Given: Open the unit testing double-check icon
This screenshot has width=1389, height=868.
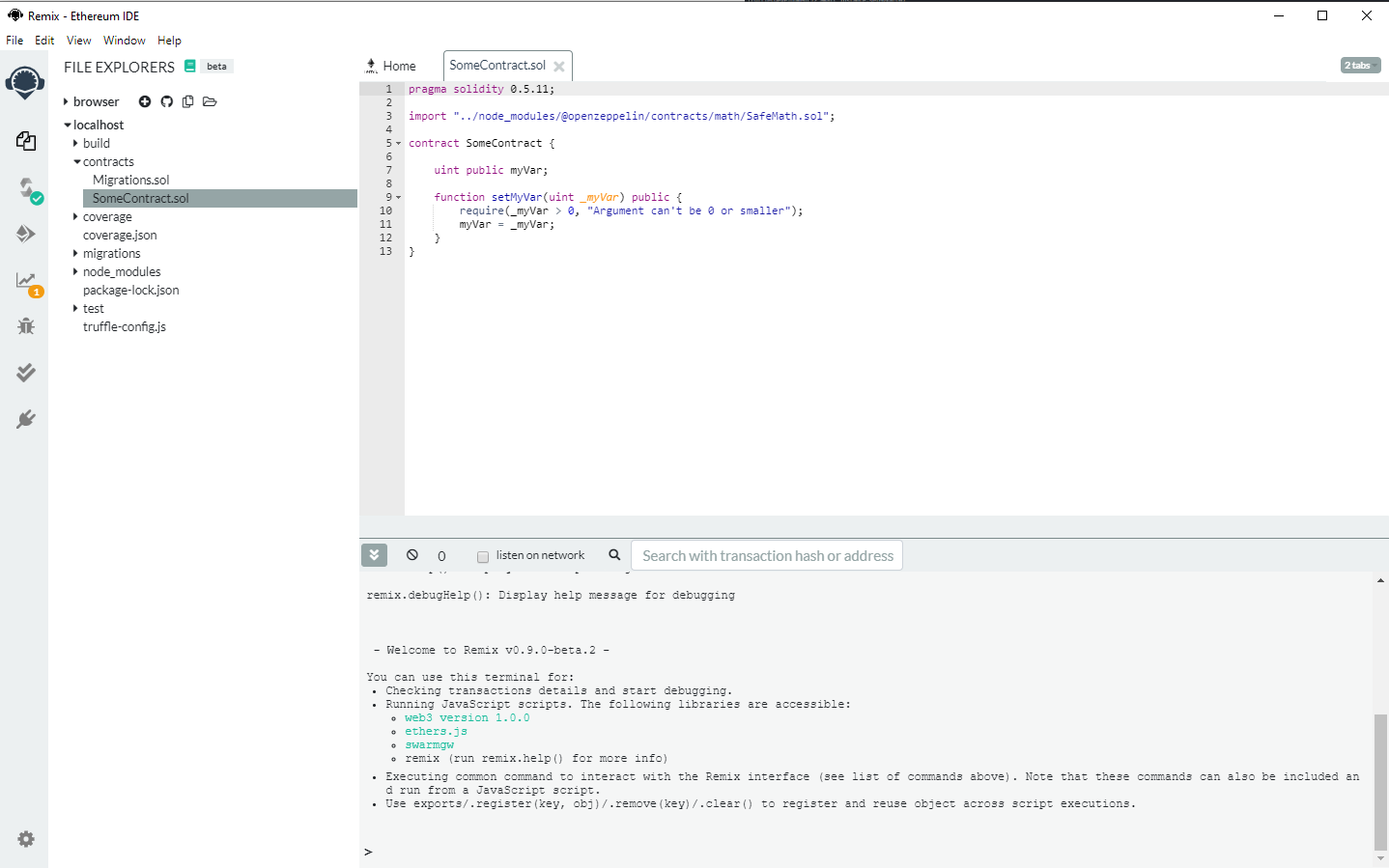Looking at the screenshot, I should 26,373.
